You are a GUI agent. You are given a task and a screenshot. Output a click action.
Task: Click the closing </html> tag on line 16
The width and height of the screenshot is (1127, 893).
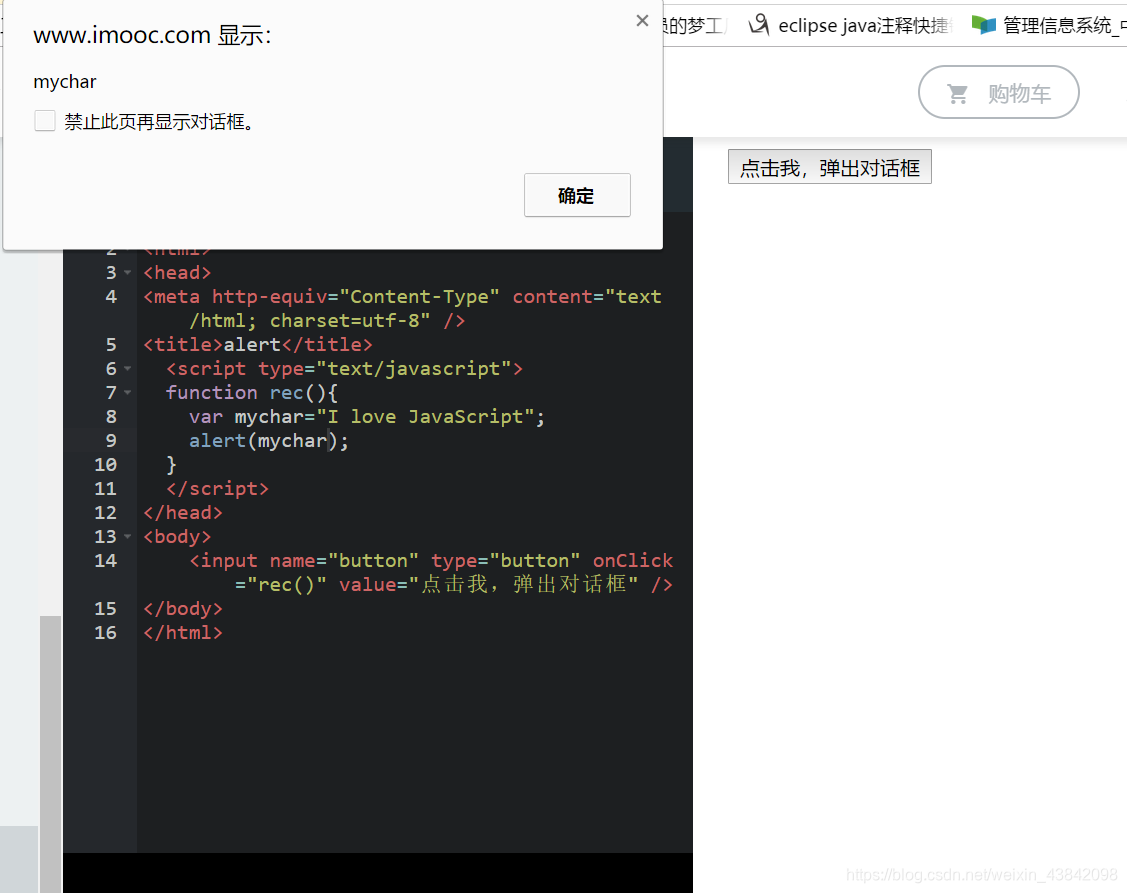[183, 632]
